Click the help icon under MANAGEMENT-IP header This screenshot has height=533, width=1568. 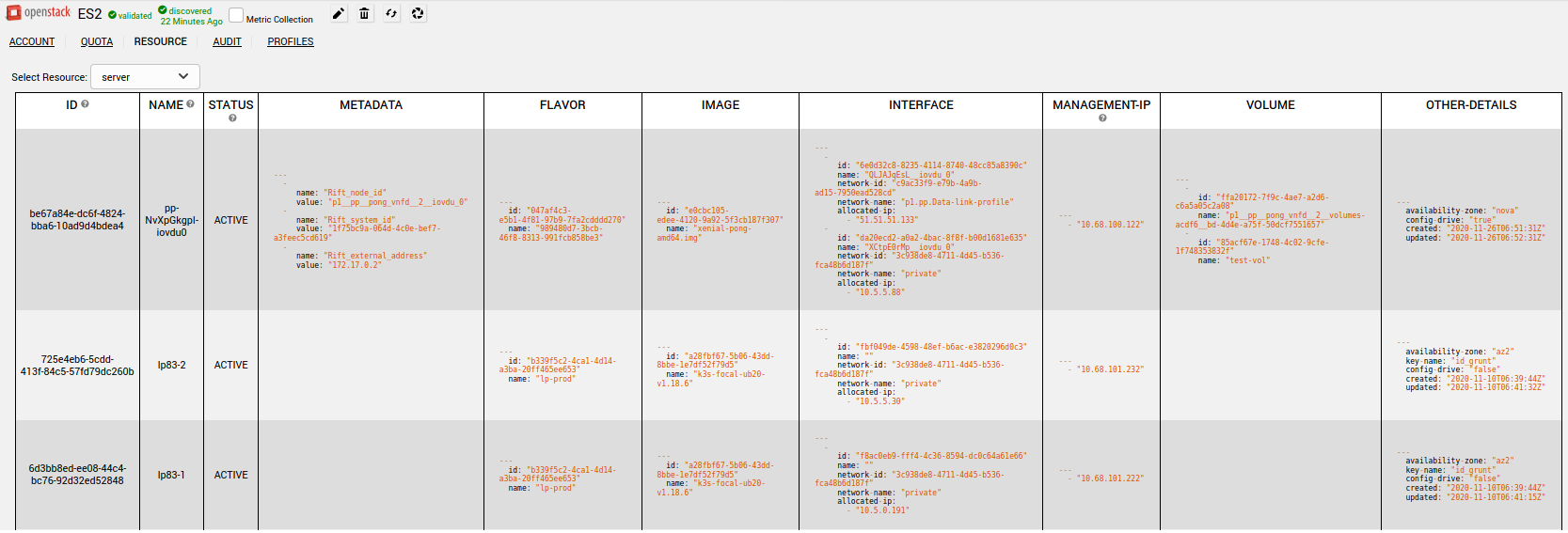1101,118
